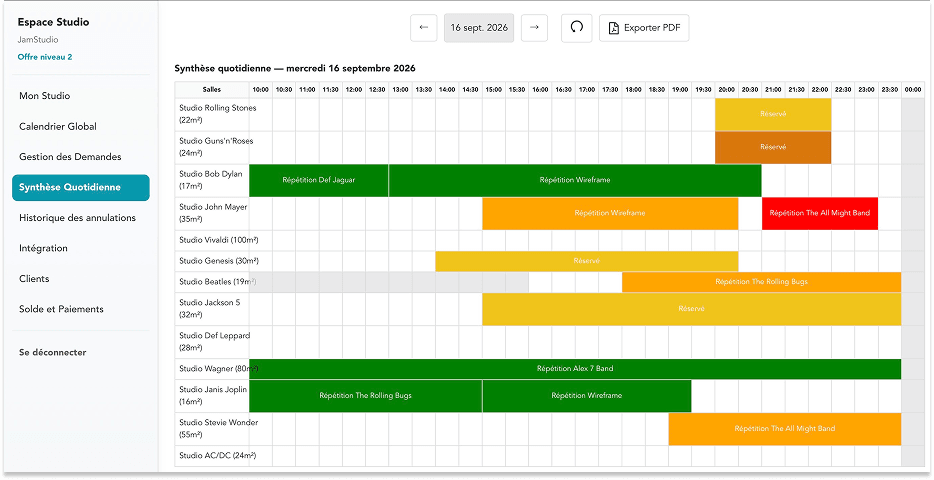Open the red Répétition The All Might Band booking

coord(820,213)
